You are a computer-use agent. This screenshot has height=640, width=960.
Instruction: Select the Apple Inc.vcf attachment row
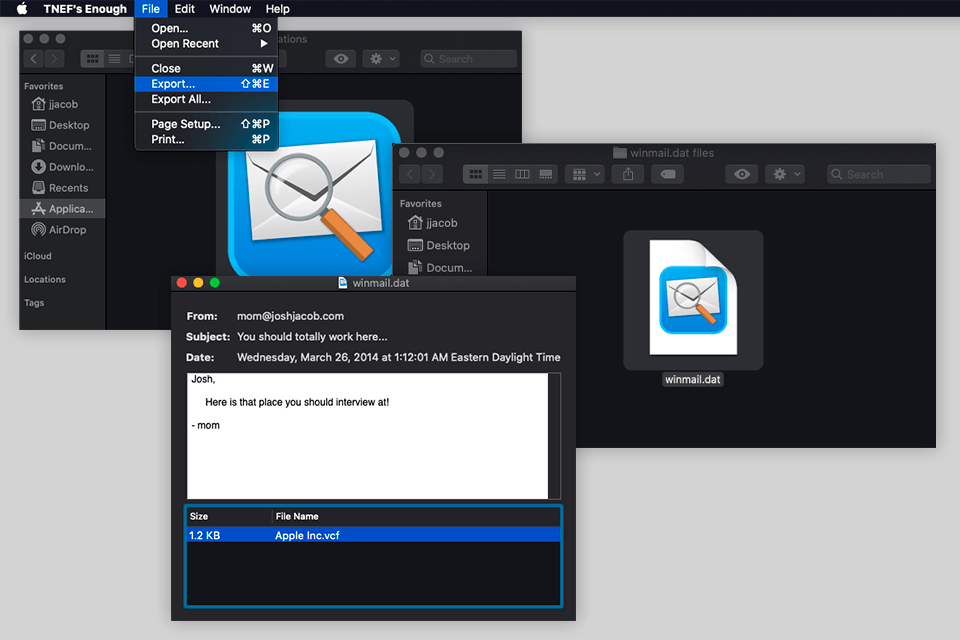pyautogui.click(x=373, y=535)
